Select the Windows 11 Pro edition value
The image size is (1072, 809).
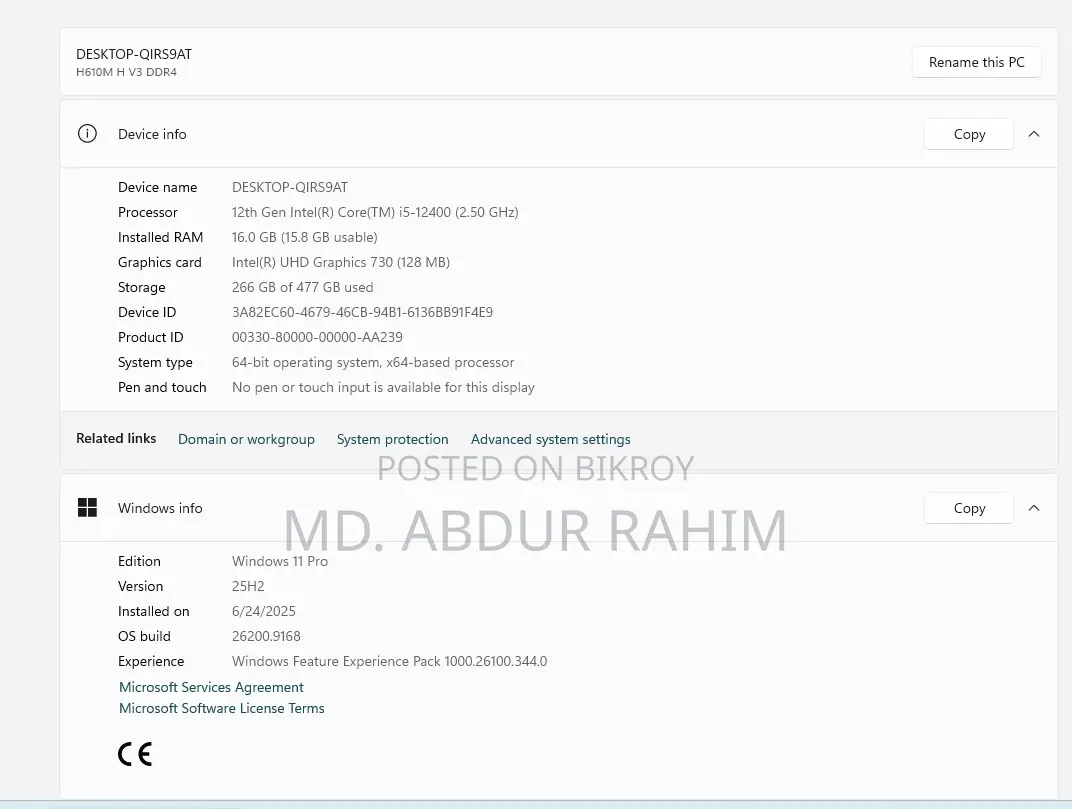click(280, 561)
